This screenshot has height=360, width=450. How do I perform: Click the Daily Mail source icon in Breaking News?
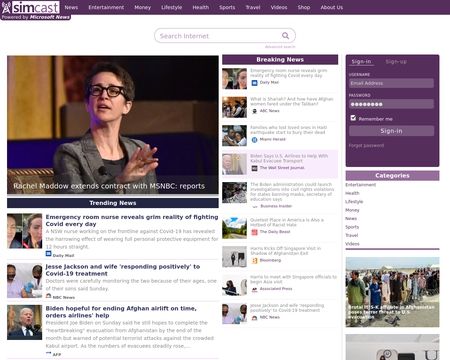click(x=254, y=83)
